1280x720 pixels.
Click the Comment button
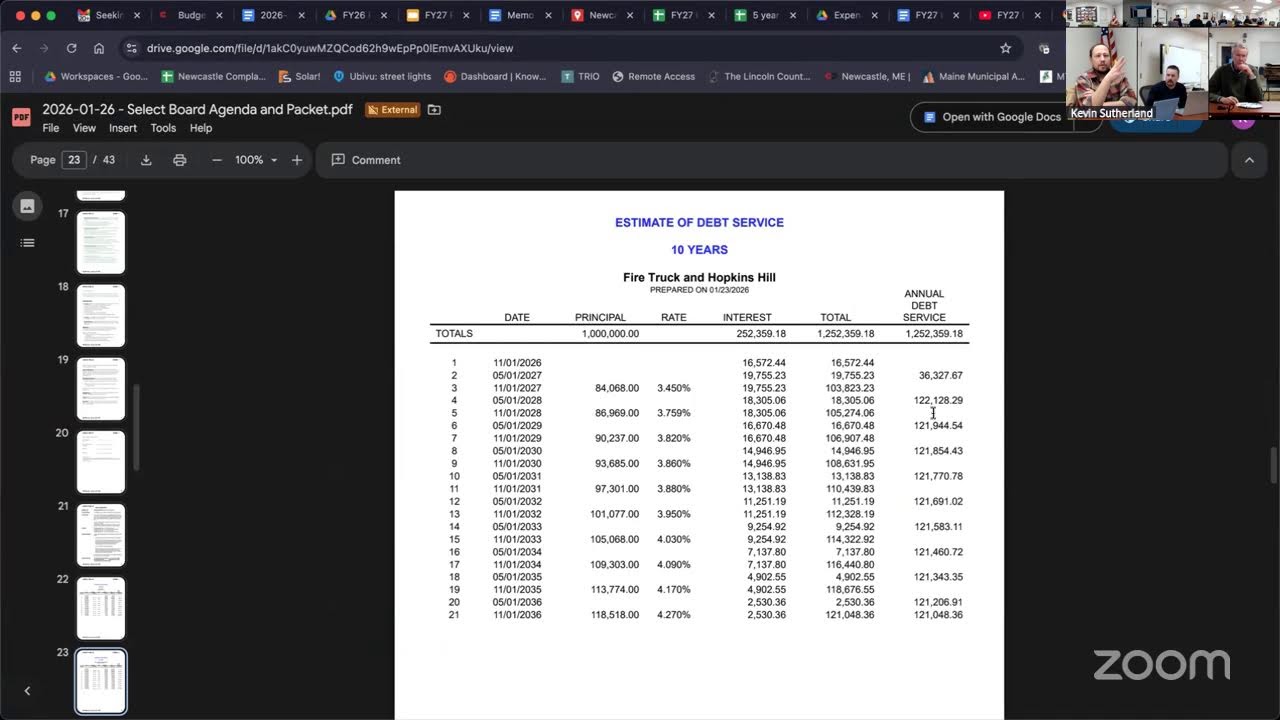click(366, 160)
